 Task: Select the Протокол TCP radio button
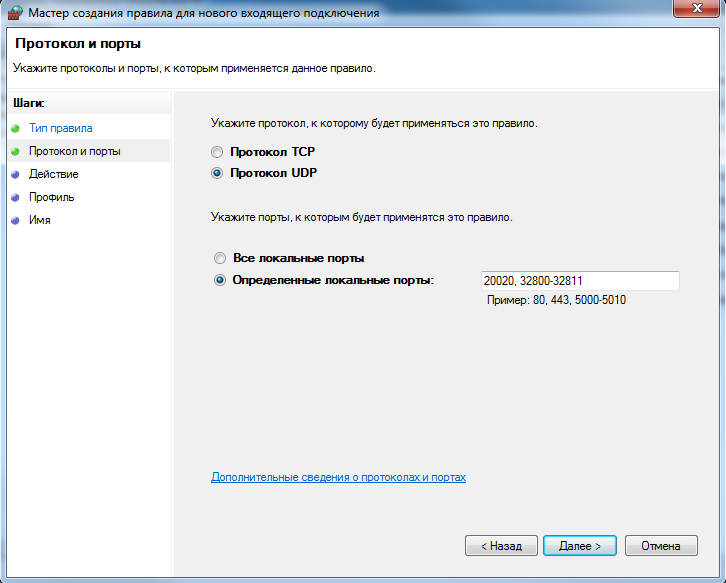(217, 152)
